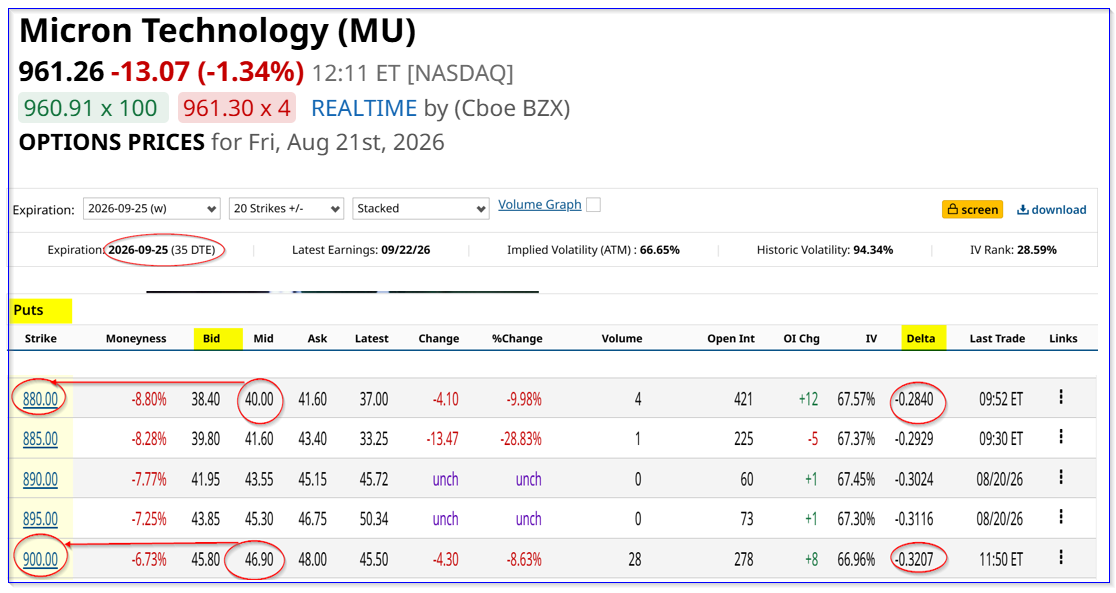Open links menu for 885.00 strike row

[1060, 437]
